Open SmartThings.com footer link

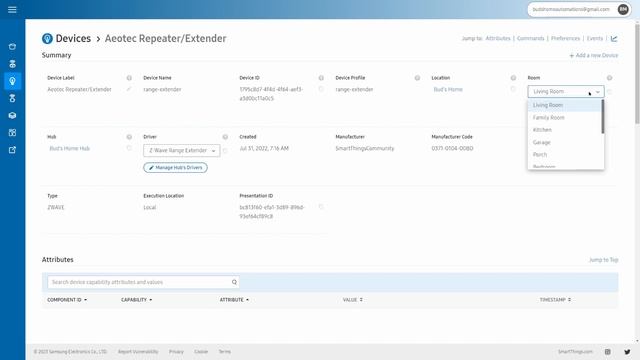pyautogui.click(x=575, y=351)
